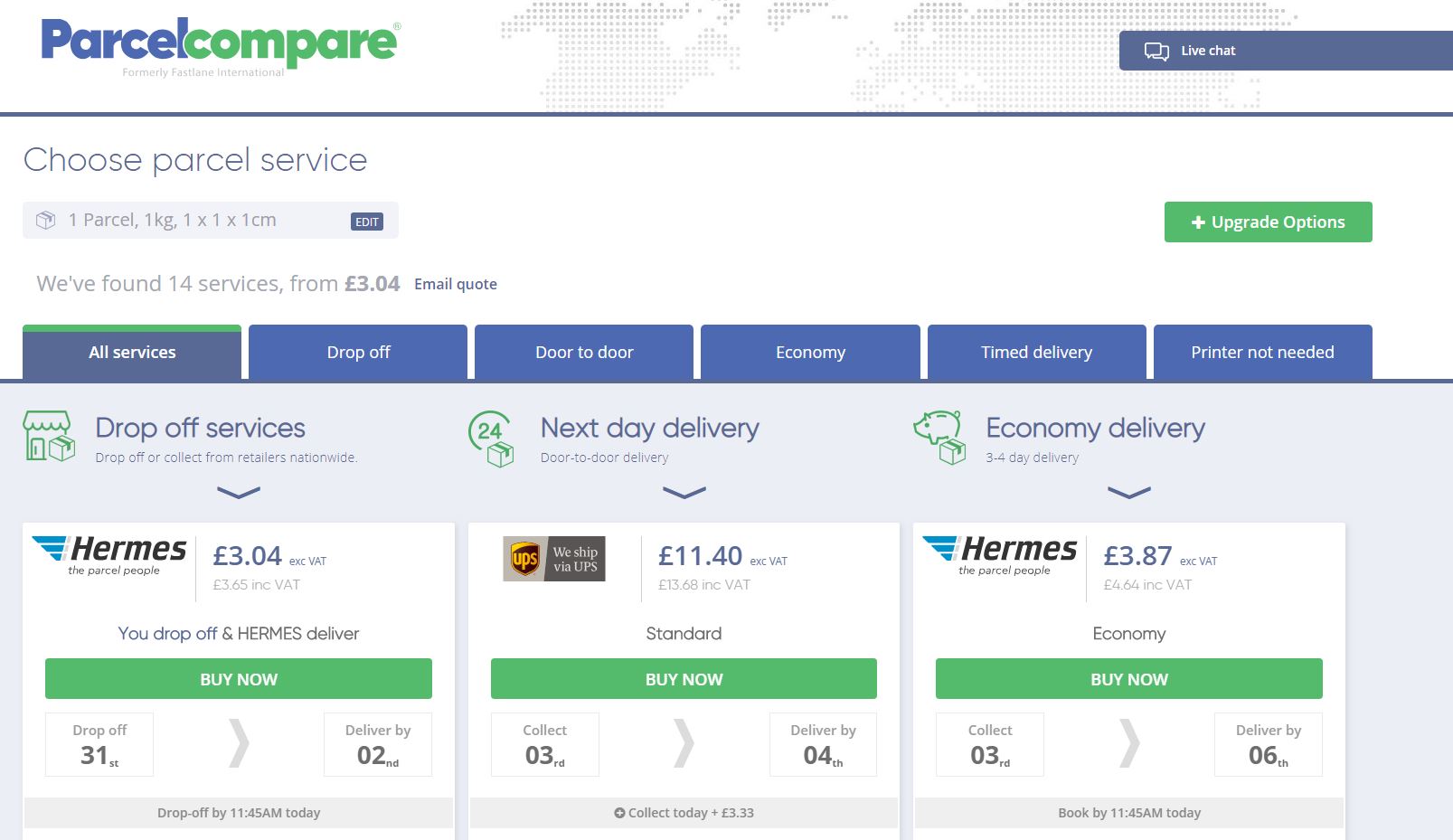
Task: Click the Economy service label on the Hermes card
Action: (x=1129, y=634)
